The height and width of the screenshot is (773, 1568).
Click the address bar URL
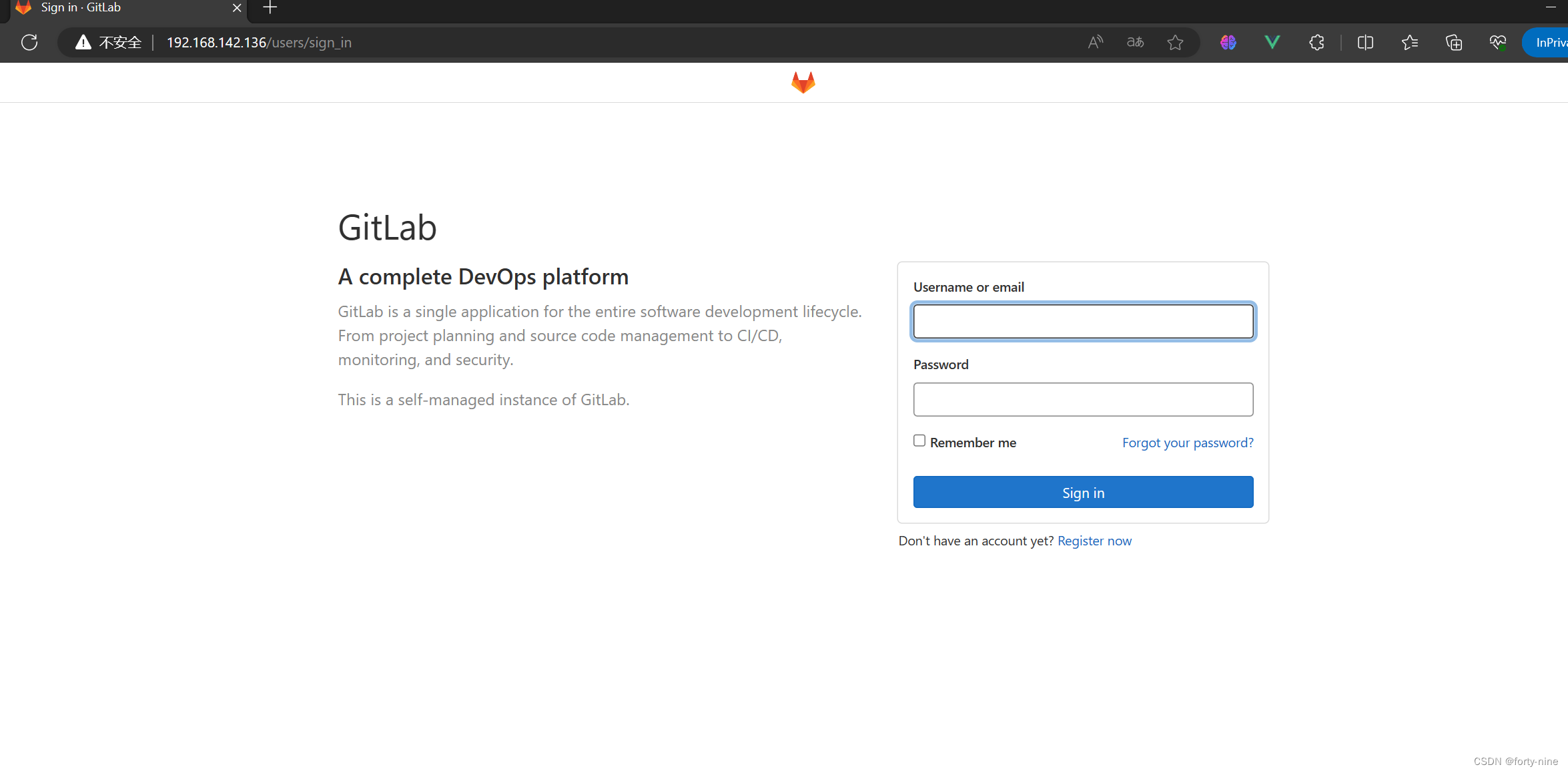(259, 42)
